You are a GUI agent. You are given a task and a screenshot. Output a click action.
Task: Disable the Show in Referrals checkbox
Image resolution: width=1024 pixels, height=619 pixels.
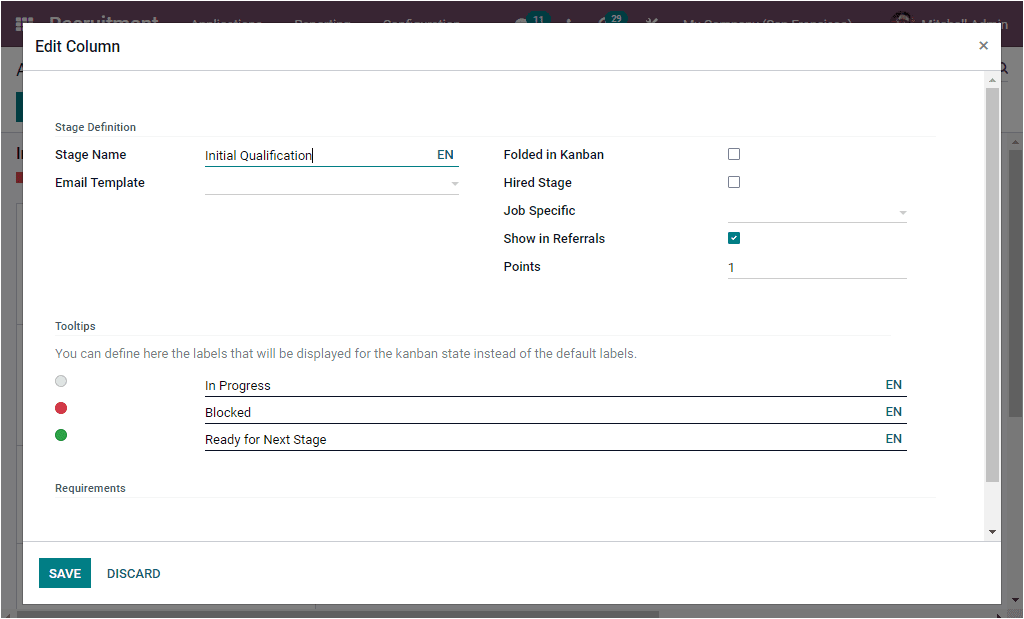(734, 238)
